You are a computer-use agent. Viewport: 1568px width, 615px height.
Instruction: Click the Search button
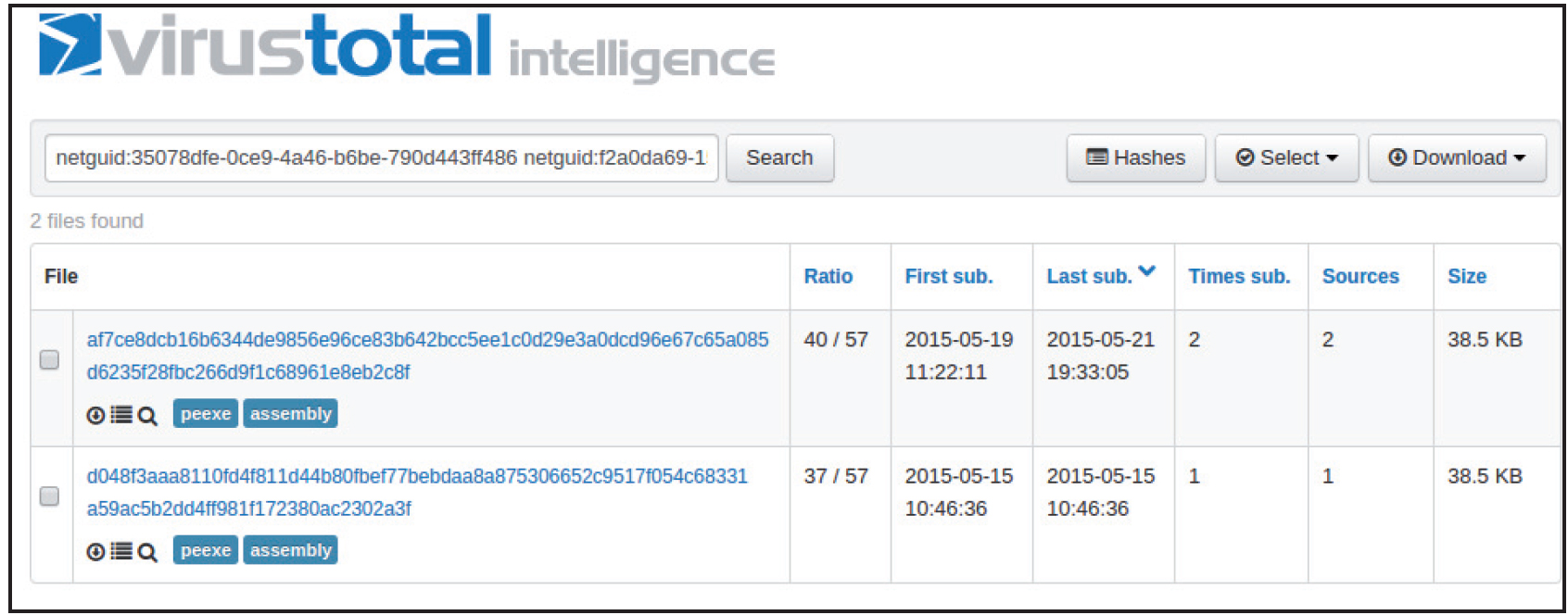click(779, 158)
